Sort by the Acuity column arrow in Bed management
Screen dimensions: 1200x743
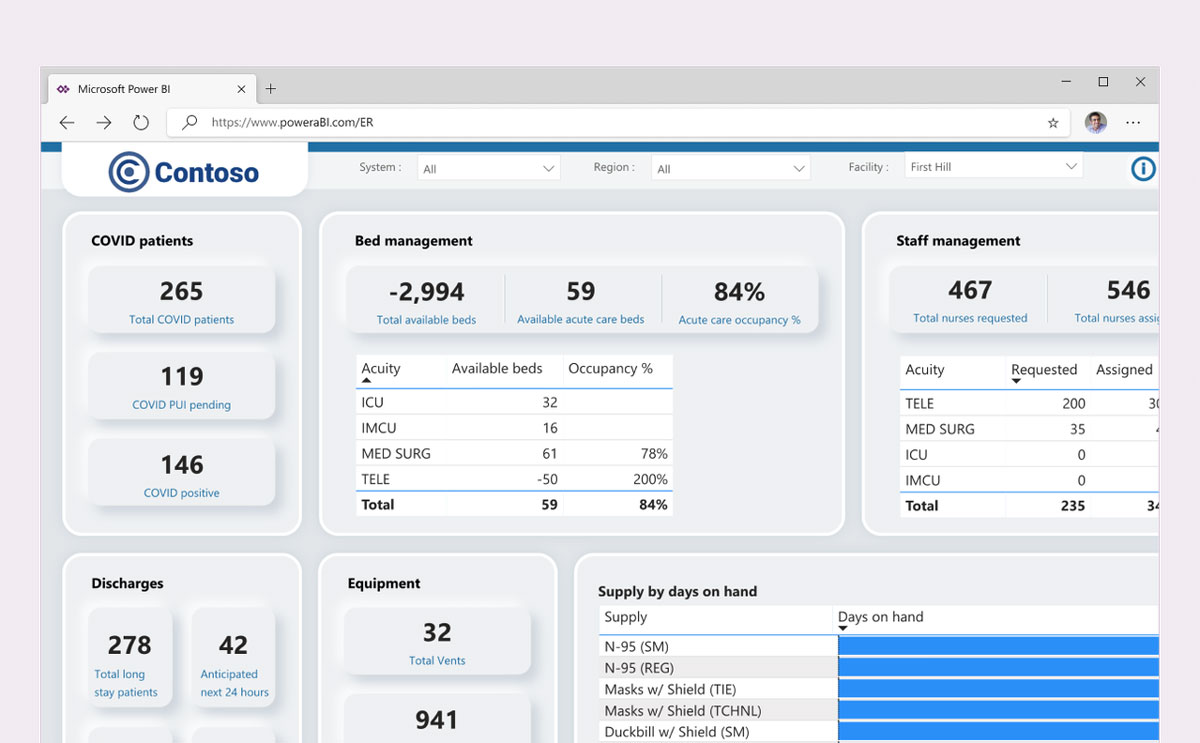coord(366,381)
